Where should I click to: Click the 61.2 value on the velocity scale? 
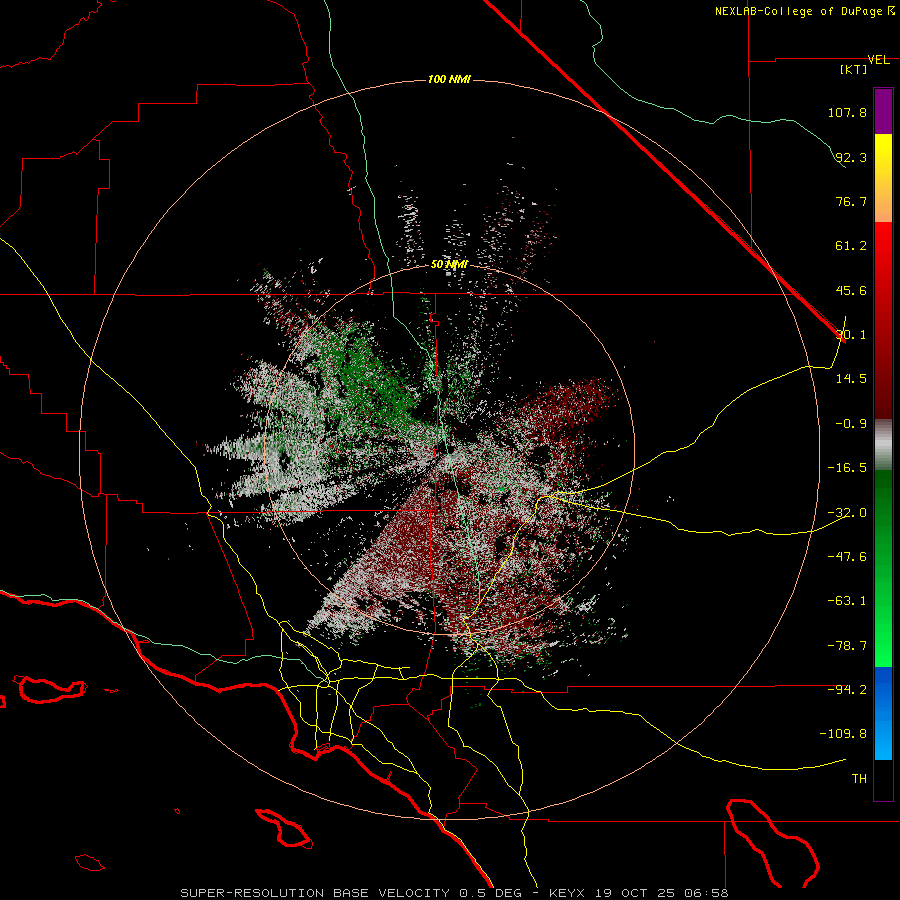(x=851, y=246)
